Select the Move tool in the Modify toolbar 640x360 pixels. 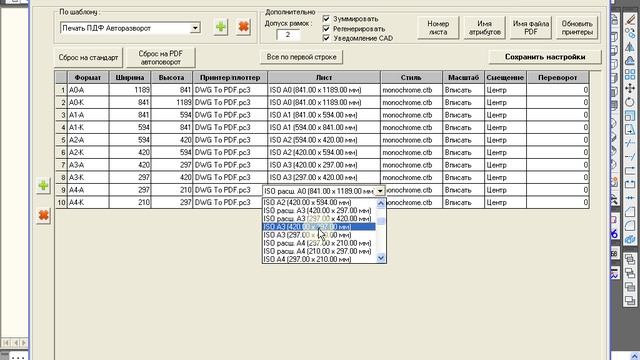[630, 88]
